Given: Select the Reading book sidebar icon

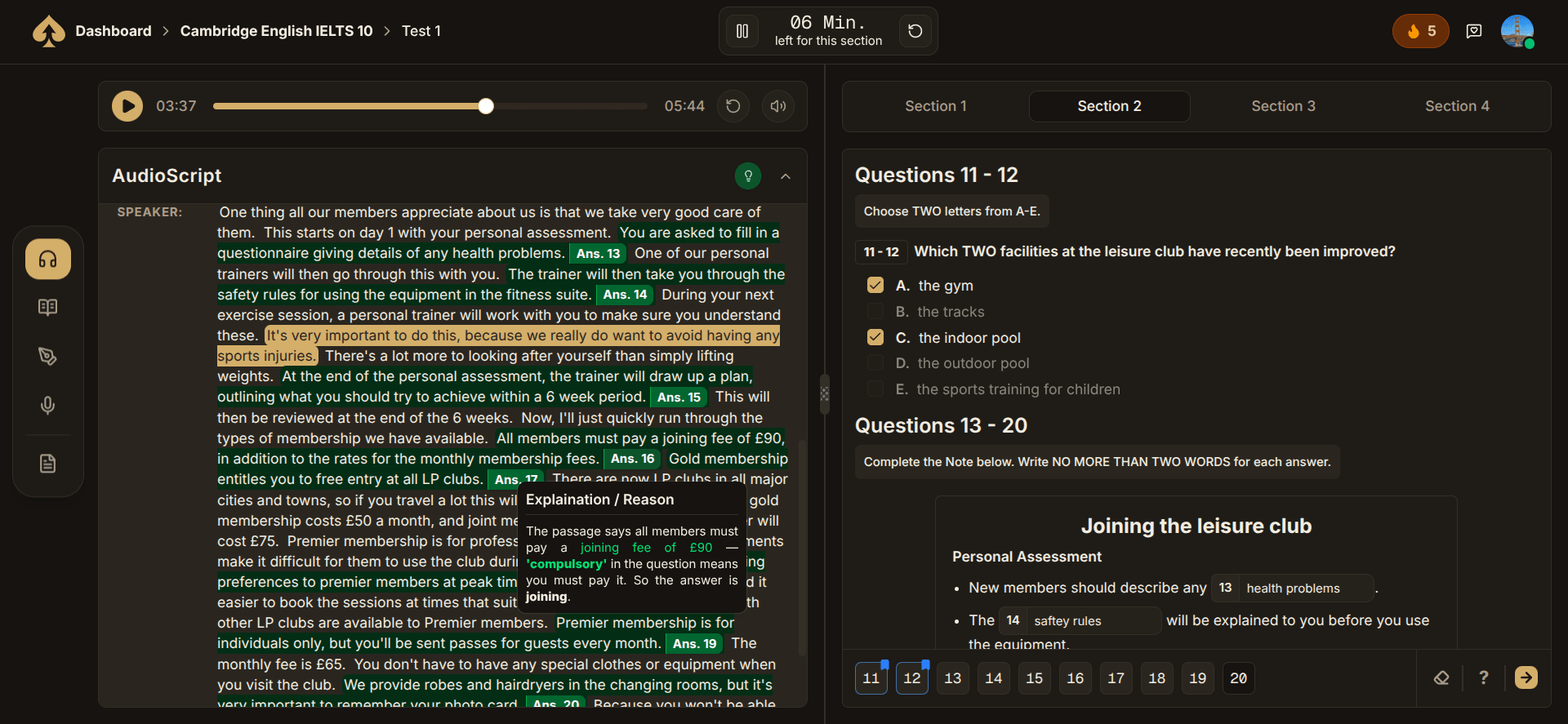Looking at the screenshot, I should (48, 307).
